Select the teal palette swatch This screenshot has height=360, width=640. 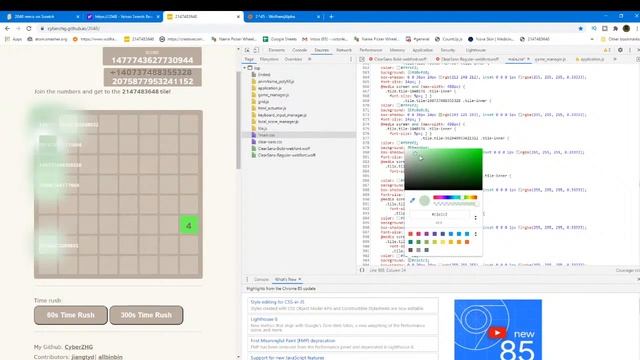click(410, 242)
